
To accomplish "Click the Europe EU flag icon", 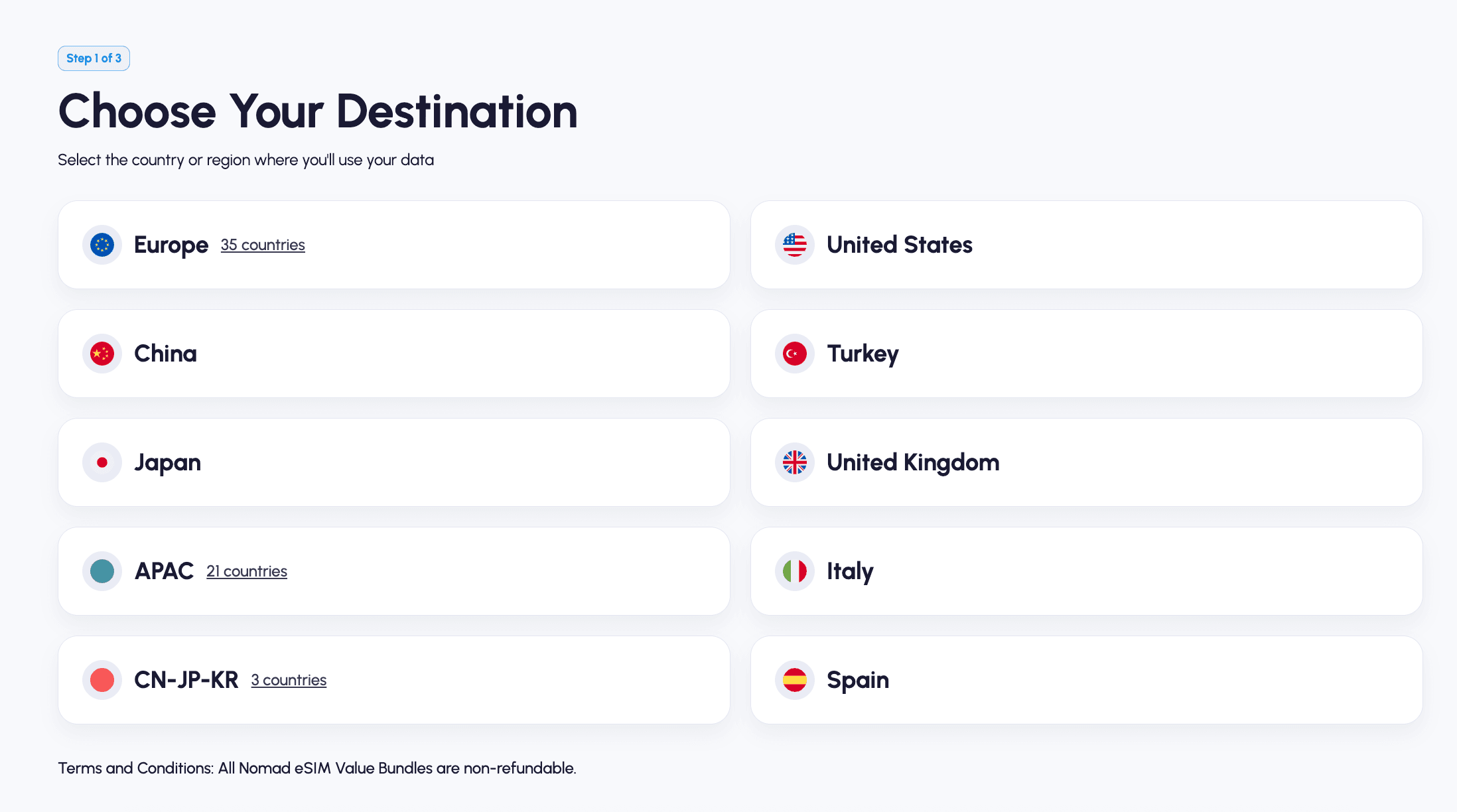I will (x=102, y=245).
